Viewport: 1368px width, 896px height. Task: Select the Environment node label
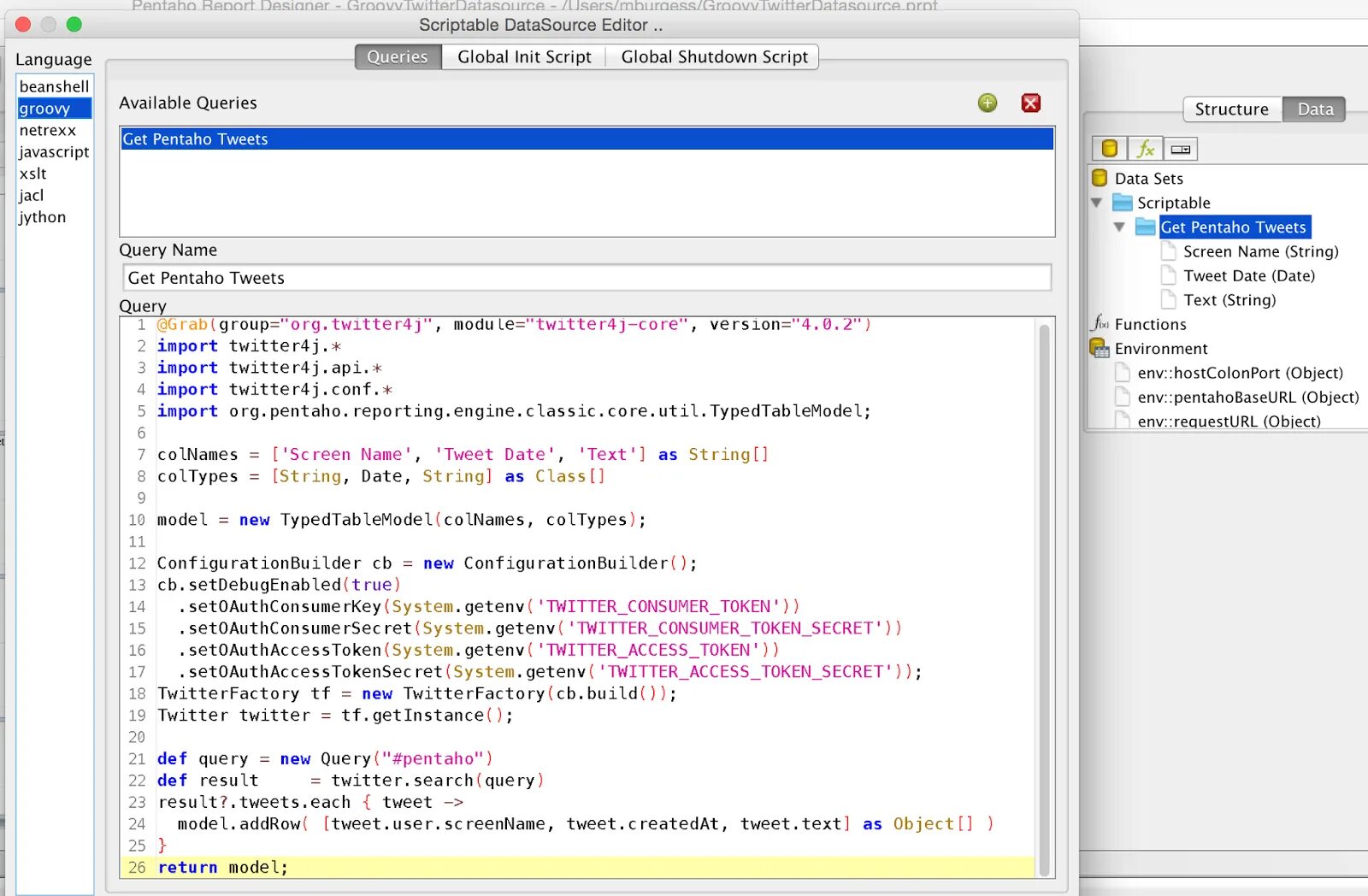[x=1161, y=349]
